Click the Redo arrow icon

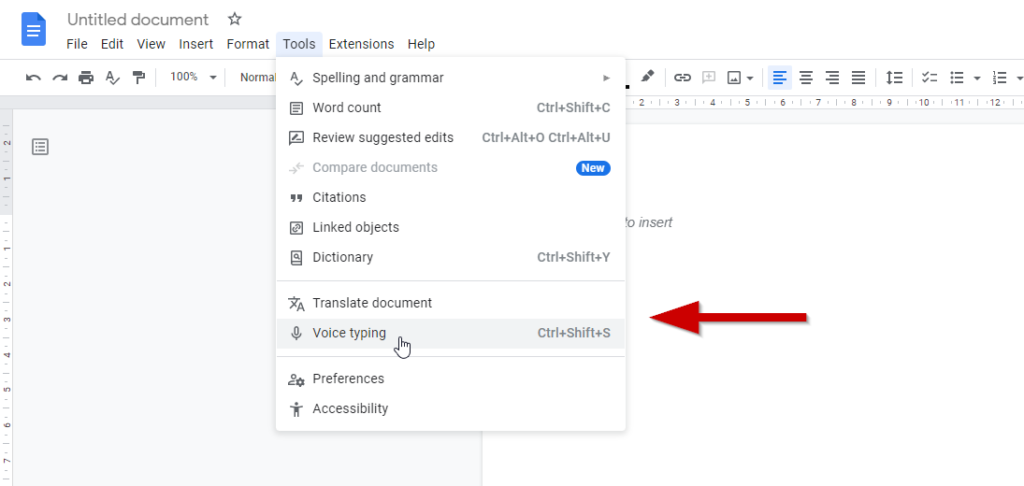point(60,78)
